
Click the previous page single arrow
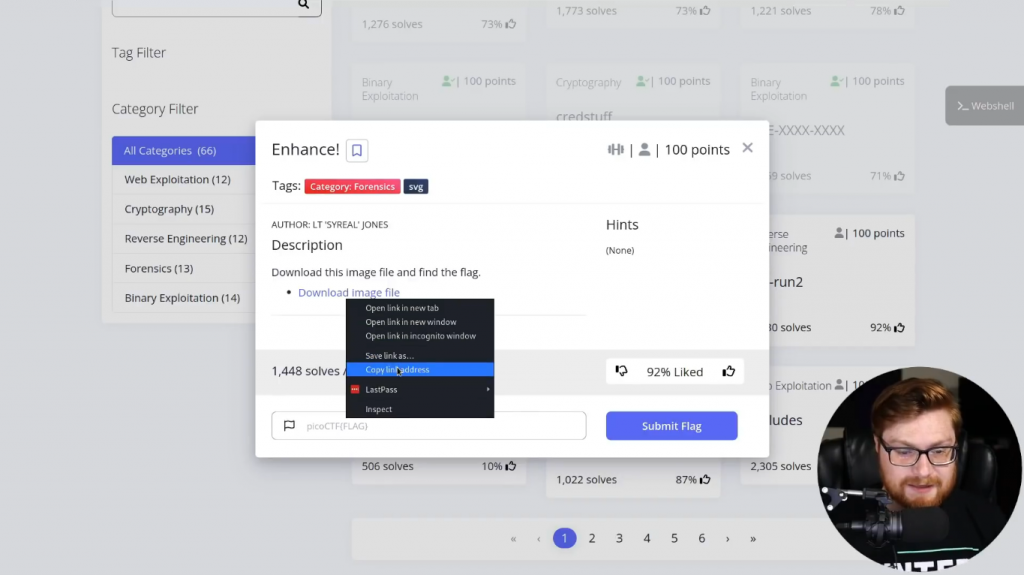click(539, 539)
